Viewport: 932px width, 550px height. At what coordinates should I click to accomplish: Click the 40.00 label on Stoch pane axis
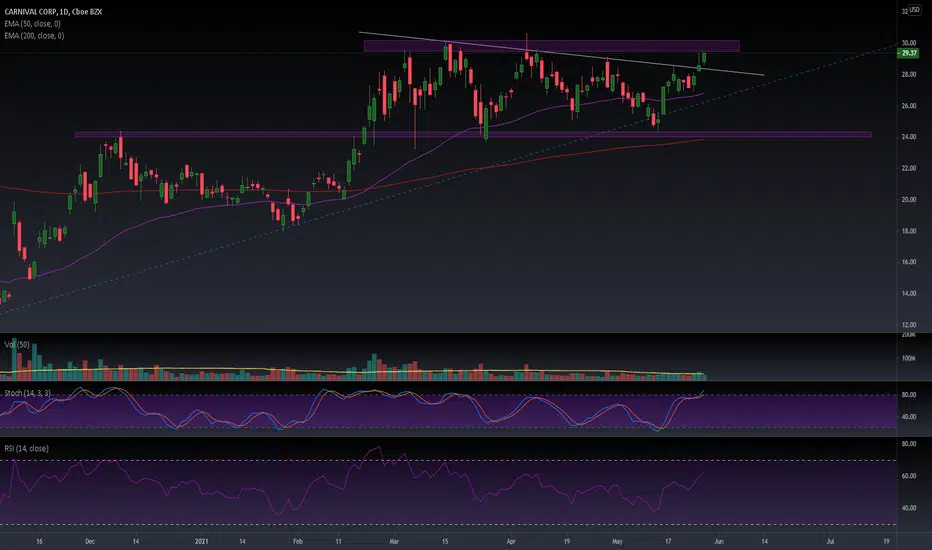(909, 417)
